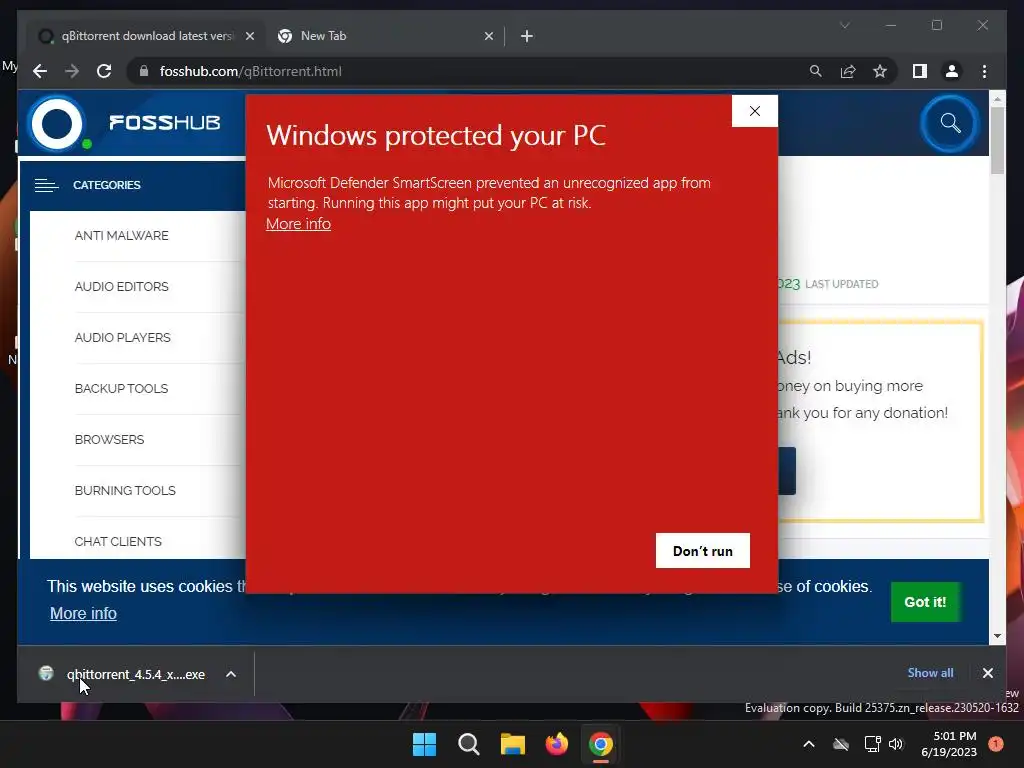The image size is (1024, 768).
Task: Open the notification badge icon
Action: (x=996, y=744)
